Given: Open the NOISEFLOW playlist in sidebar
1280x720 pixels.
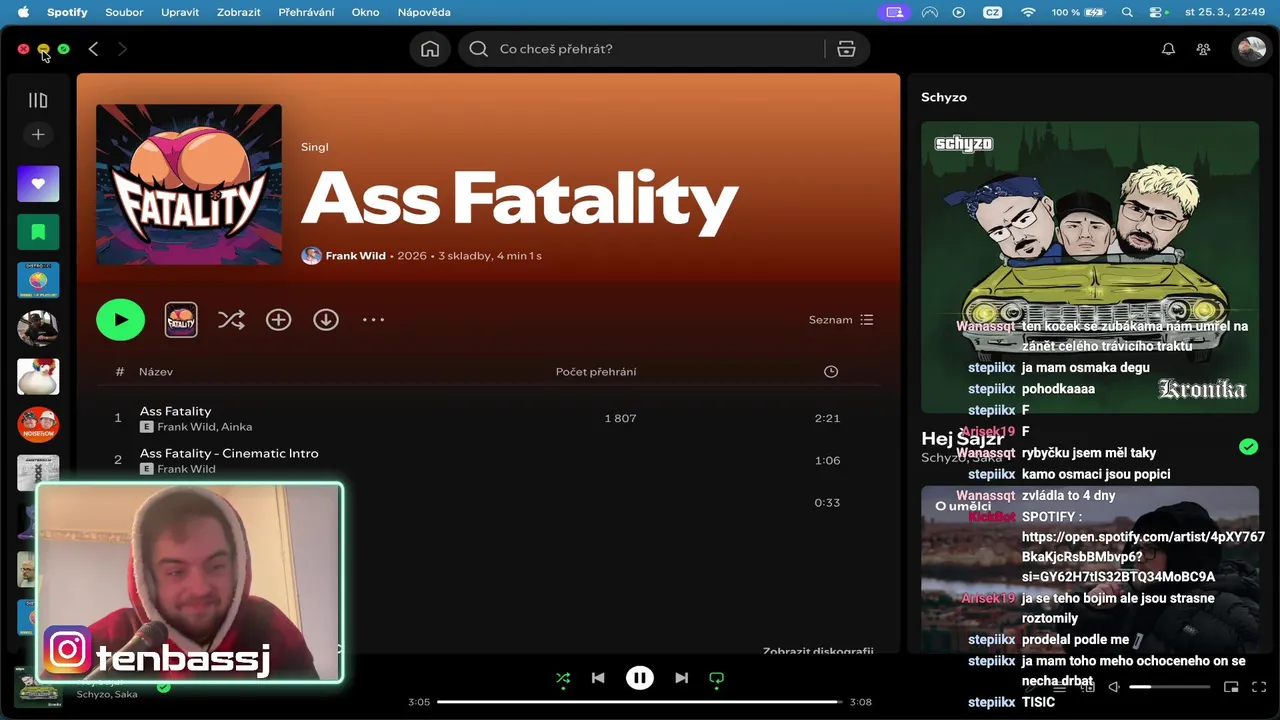Looking at the screenshot, I should [x=38, y=425].
